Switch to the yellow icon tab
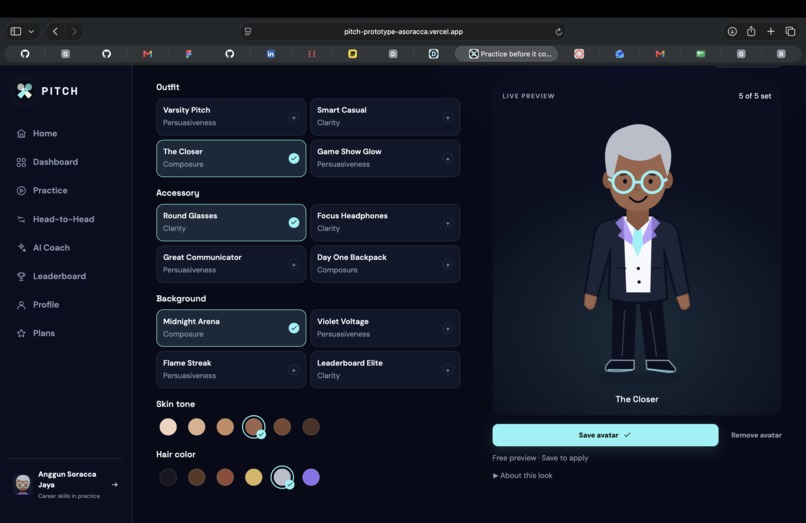The width and height of the screenshot is (806, 523). click(352, 53)
